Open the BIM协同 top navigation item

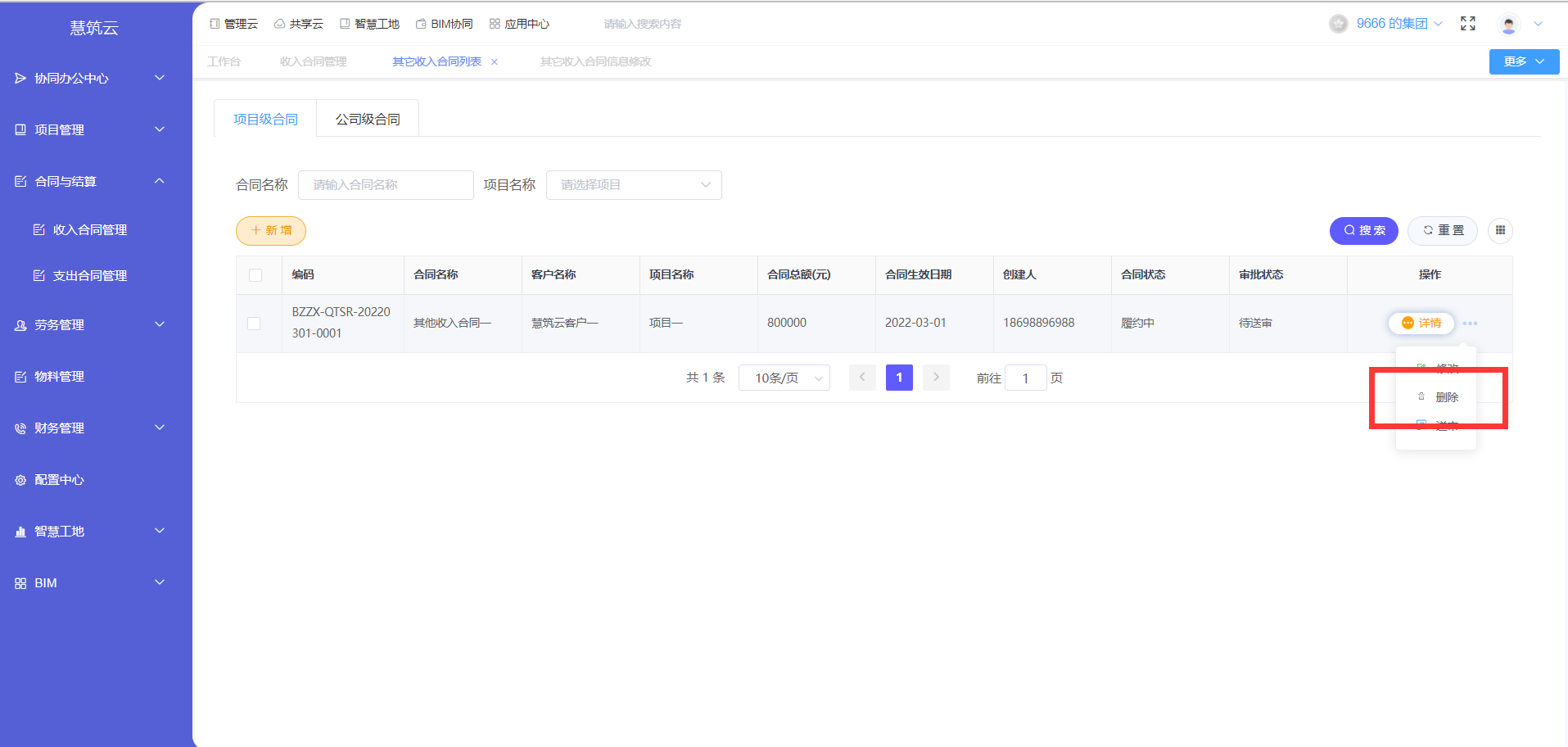tap(444, 24)
